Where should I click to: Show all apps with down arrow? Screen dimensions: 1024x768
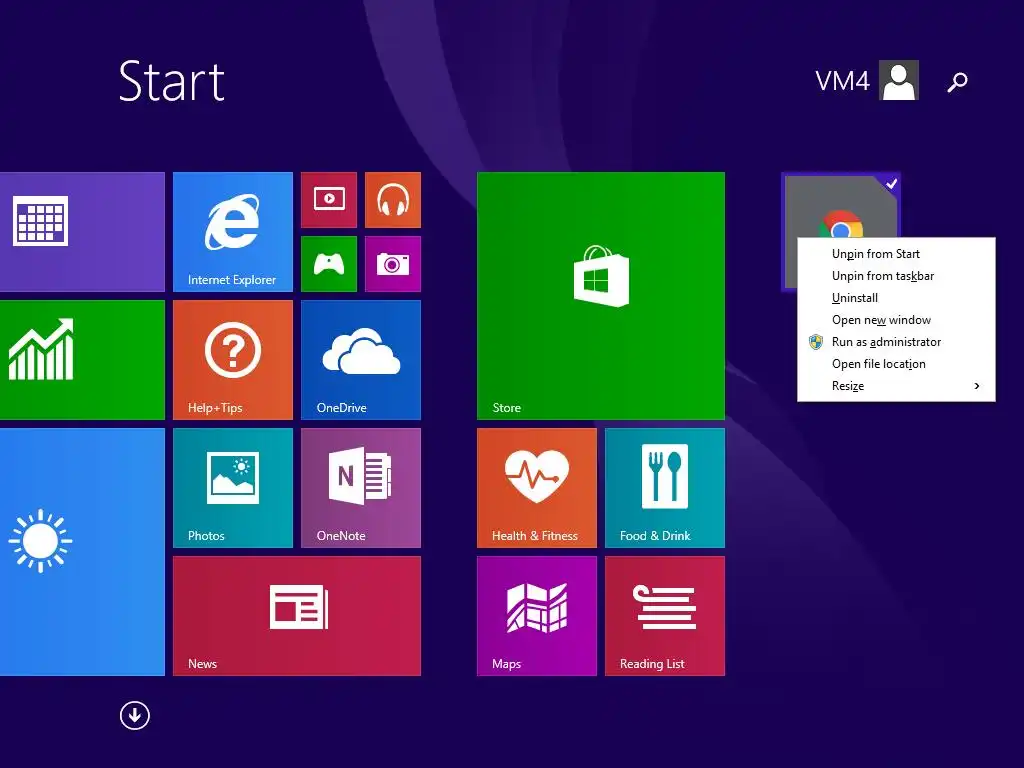point(135,716)
